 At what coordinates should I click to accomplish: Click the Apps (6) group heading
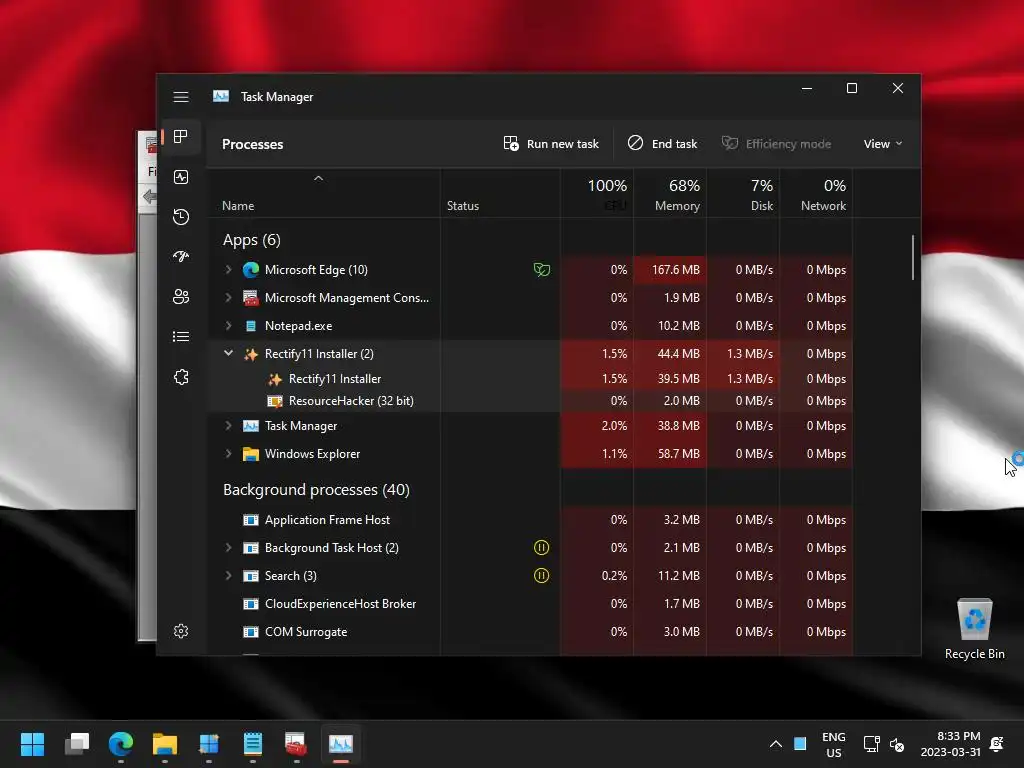click(251, 240)
